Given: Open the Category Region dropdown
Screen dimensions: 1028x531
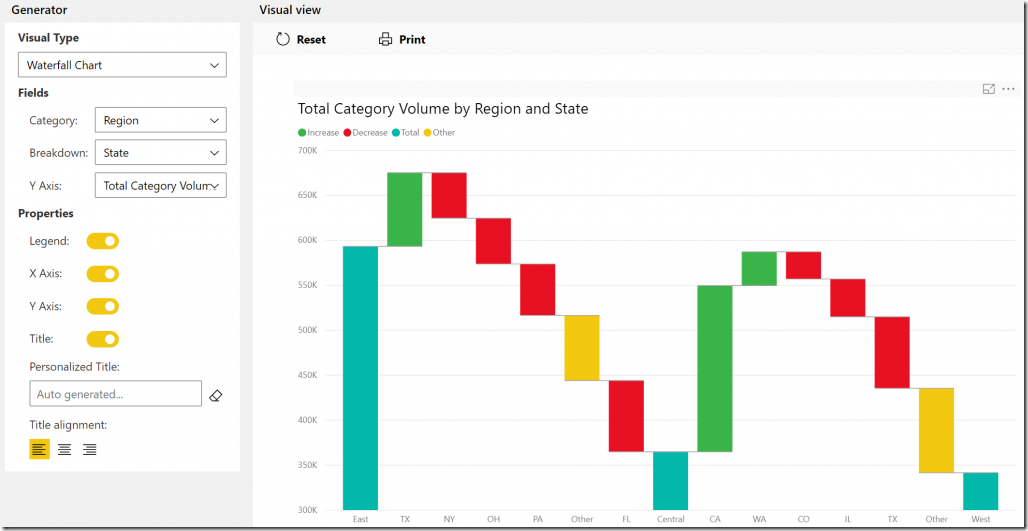Looking at the screenshot, I should click(161, 120).
